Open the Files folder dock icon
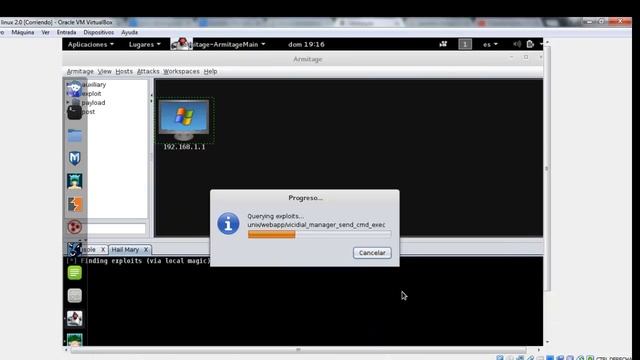Screen dimensions: 640x360 coord(74,136)
